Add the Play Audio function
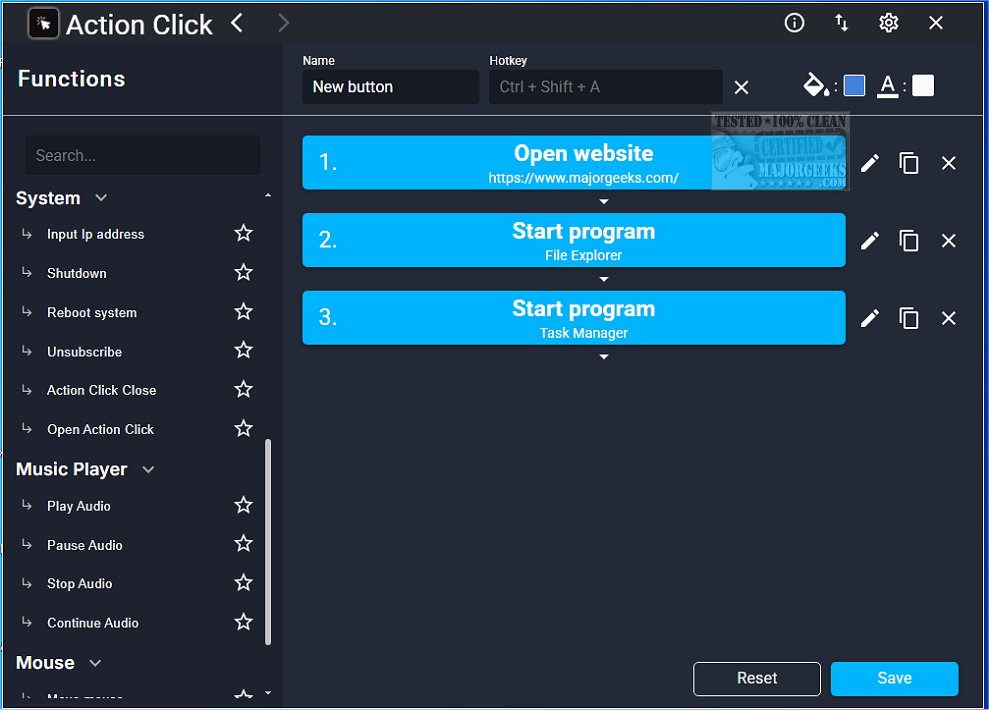989x710 pixels. point(78,506)
